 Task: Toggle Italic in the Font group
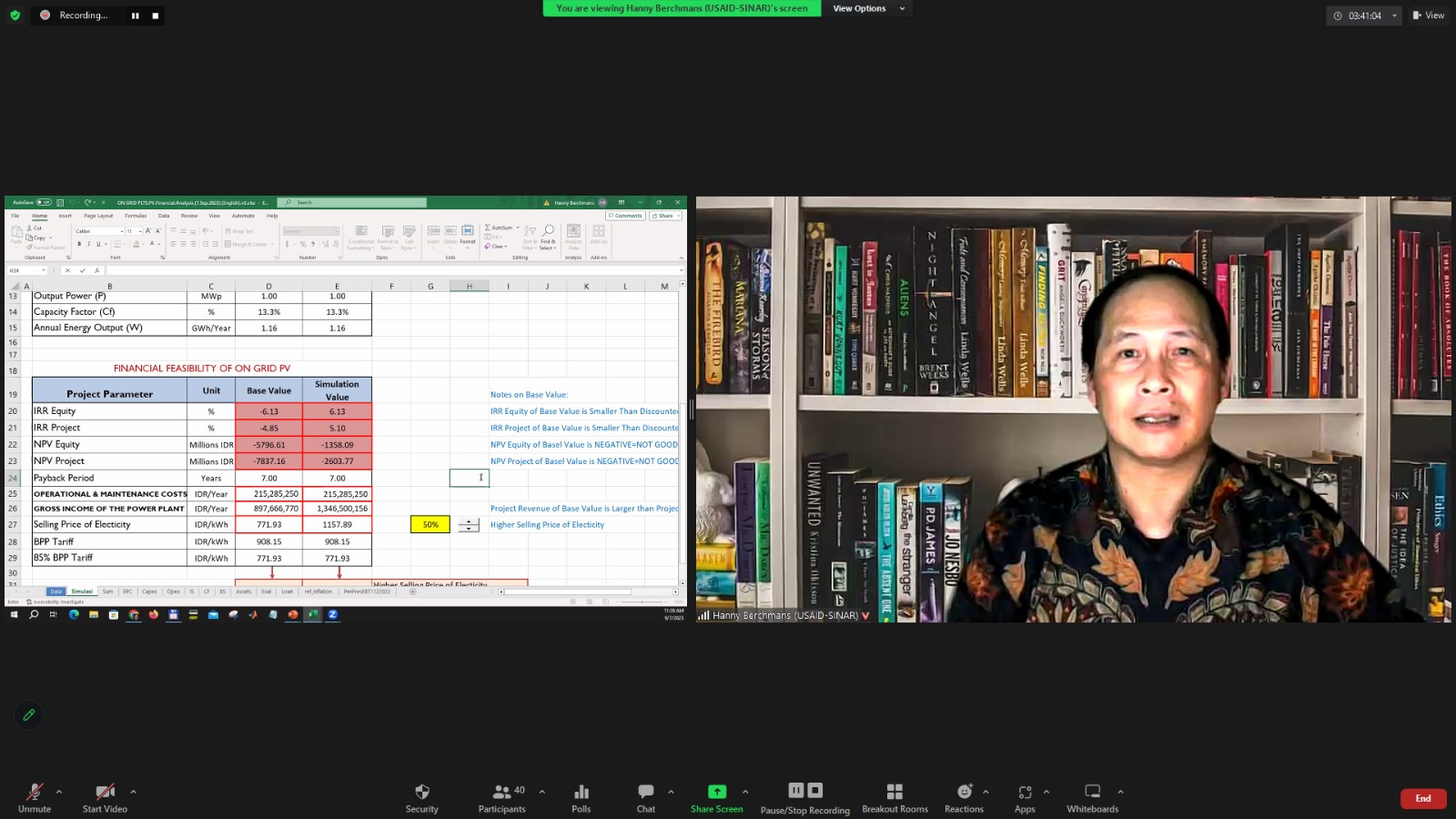(89, 244)
